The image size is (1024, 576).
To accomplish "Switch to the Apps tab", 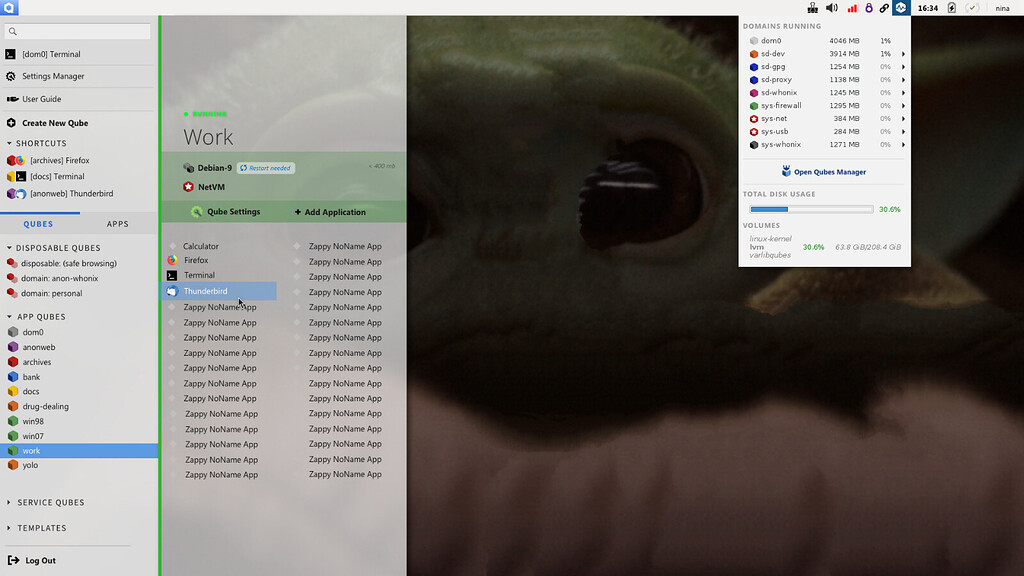I will pyautogui.click(x=118, y=224).
